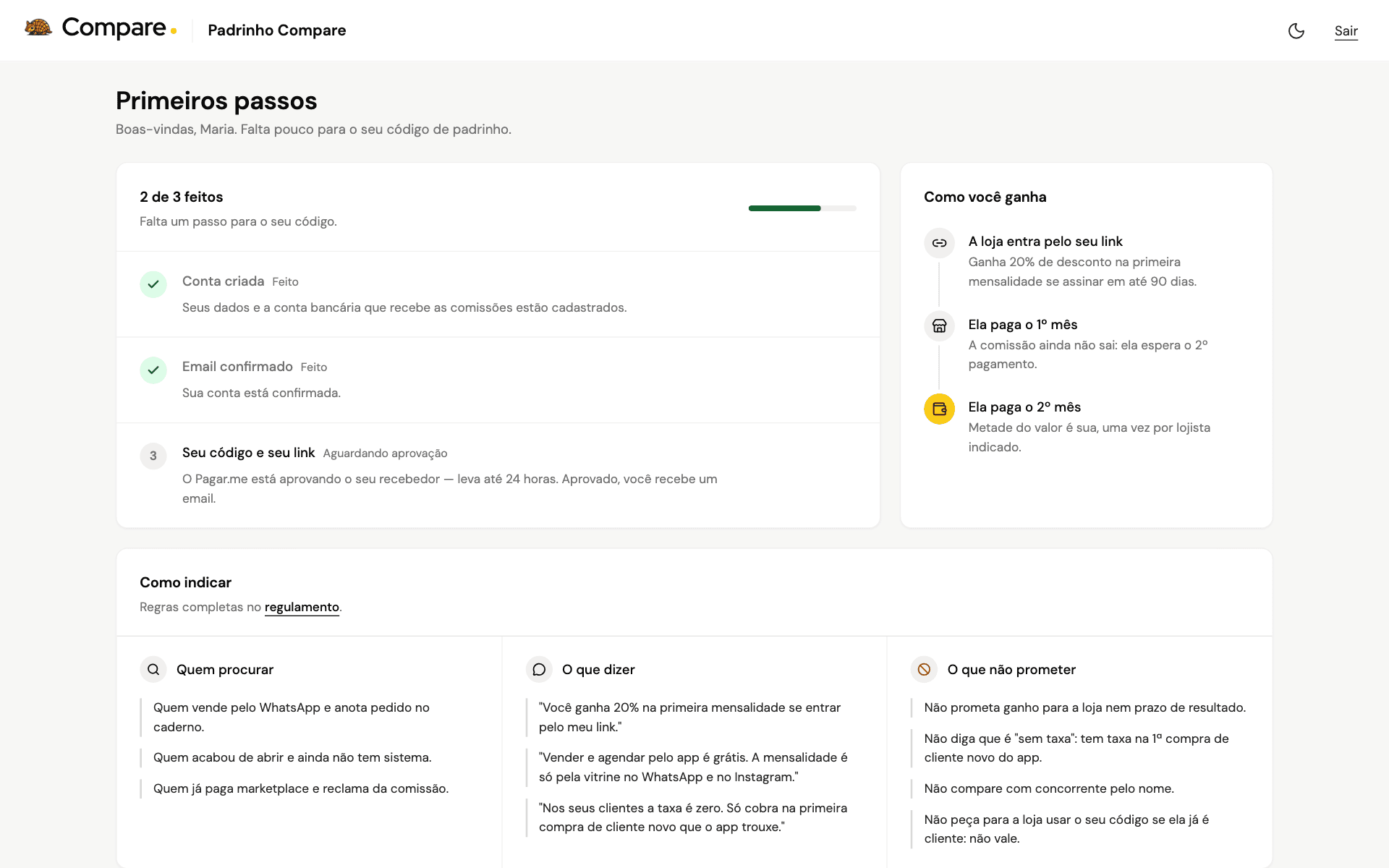This screenshot has height=868, width=1389.
Task: Click "Ela paga o 2º mês" text
Action: click(x=1024, y=407)
